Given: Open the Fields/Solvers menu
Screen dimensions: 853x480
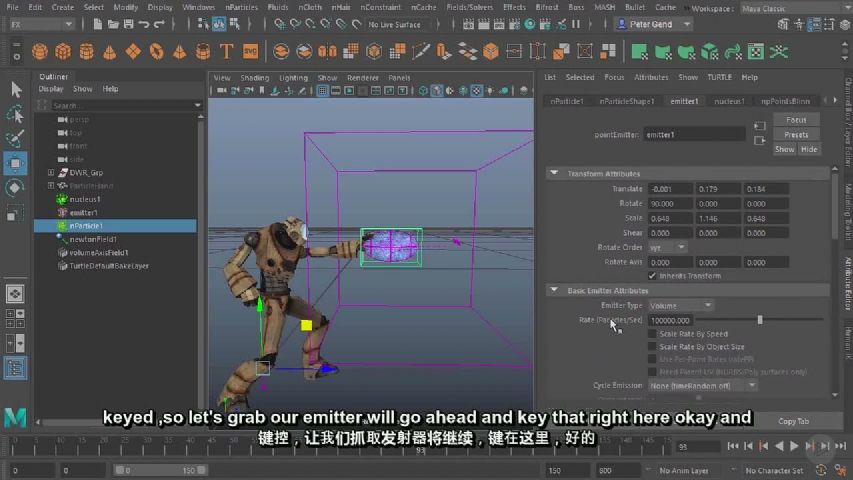Looking at the screenshot, I should pyautogui.click(x=469, y=7).
